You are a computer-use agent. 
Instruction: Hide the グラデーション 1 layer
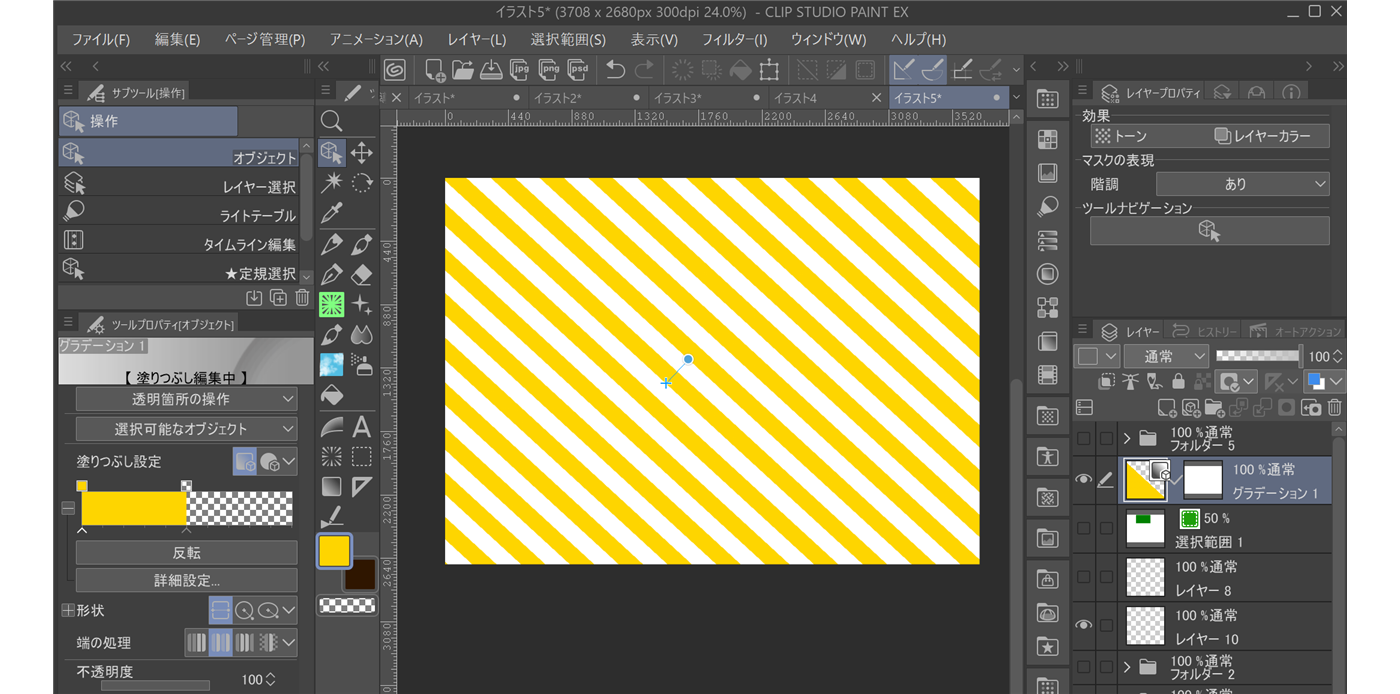tap(1083, 481)
